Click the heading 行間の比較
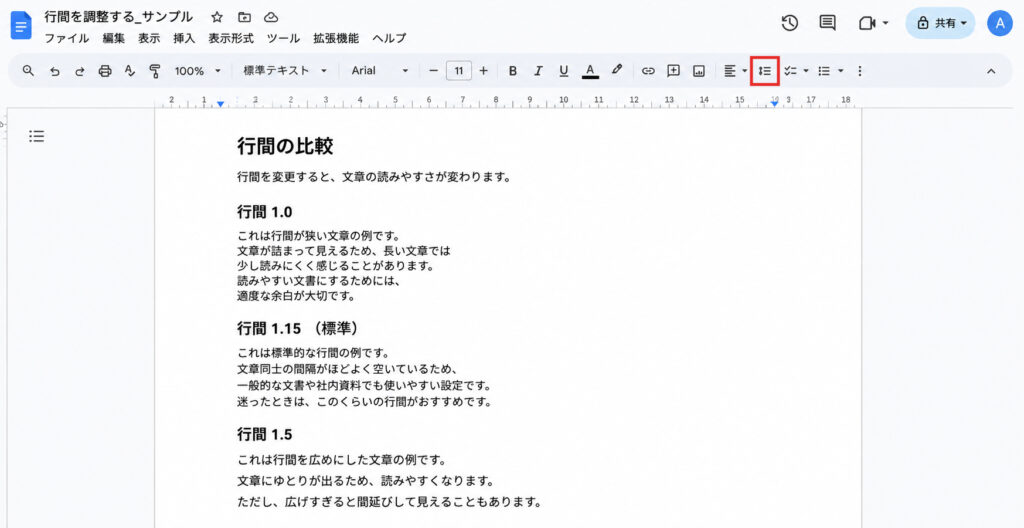Viewport: 1024px width, 528px height. tap(285, 146)
